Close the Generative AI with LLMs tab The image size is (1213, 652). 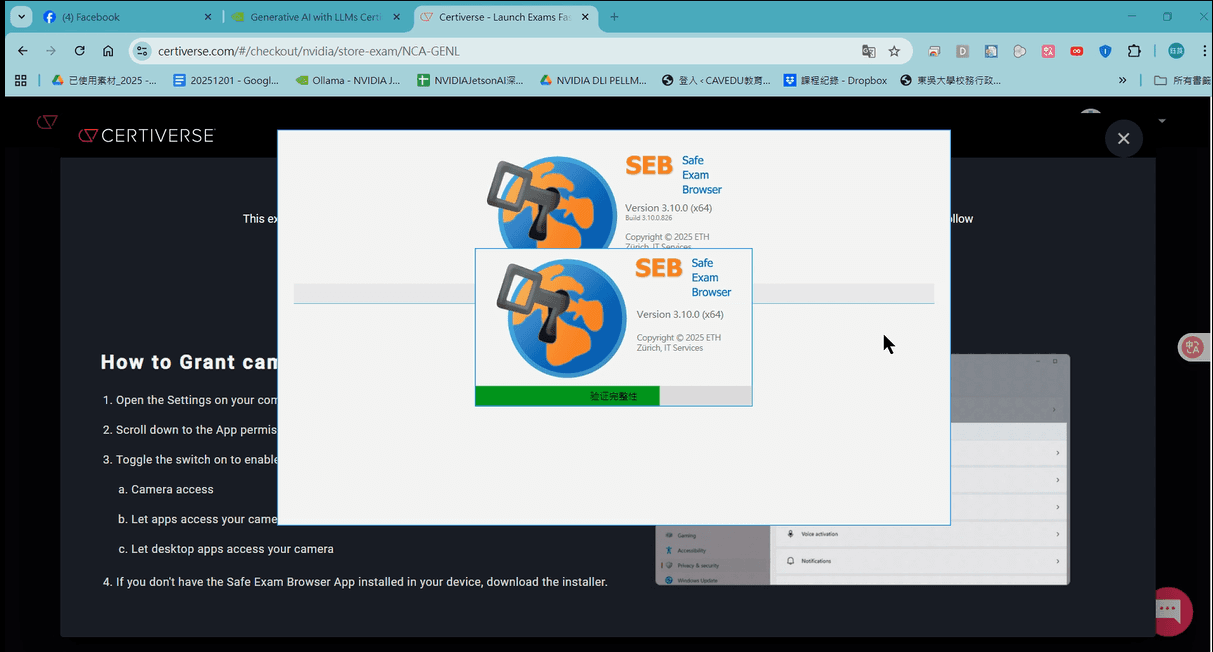point(396,17)
